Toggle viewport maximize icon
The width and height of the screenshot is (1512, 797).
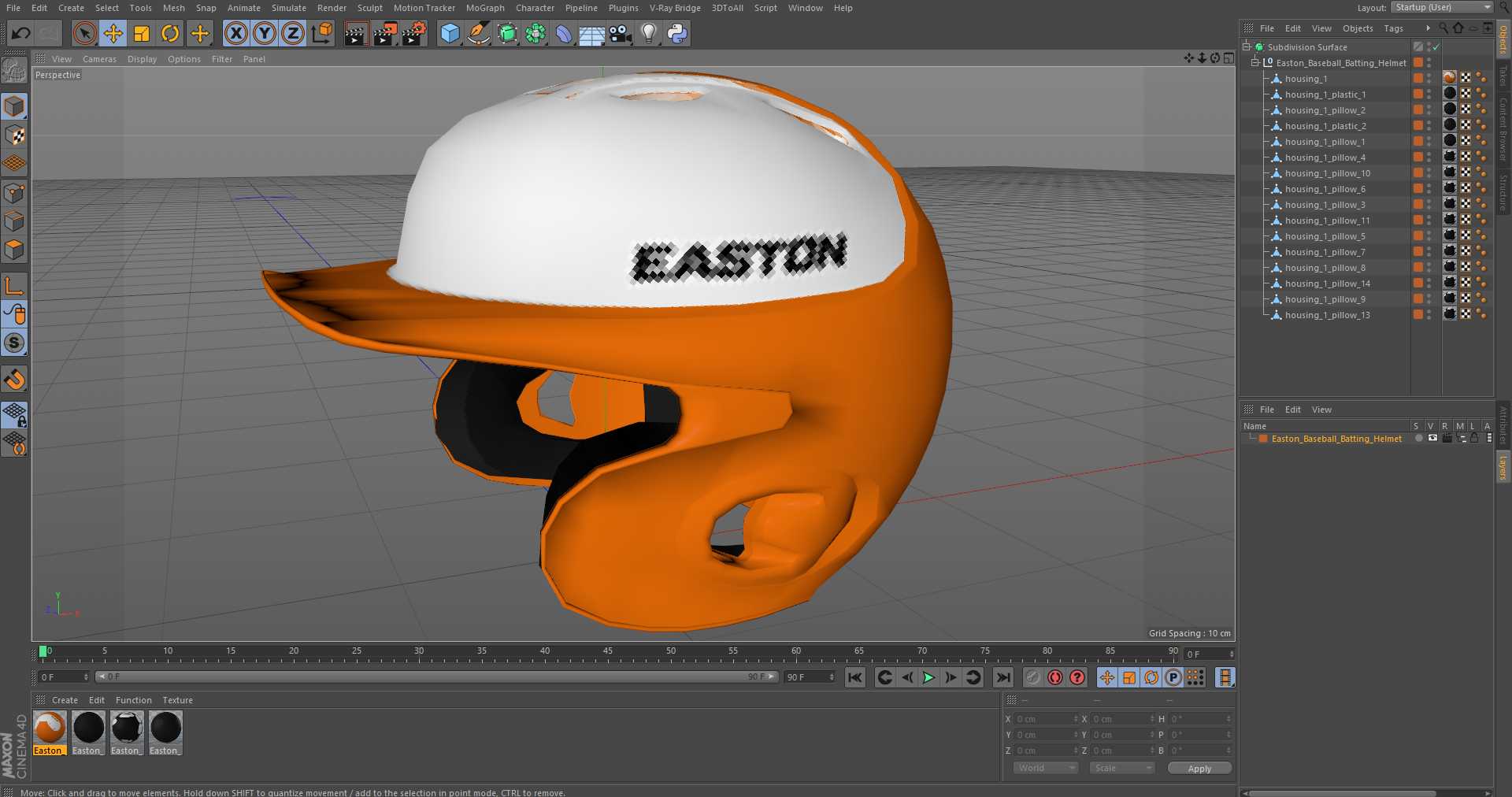(1228, 58)
